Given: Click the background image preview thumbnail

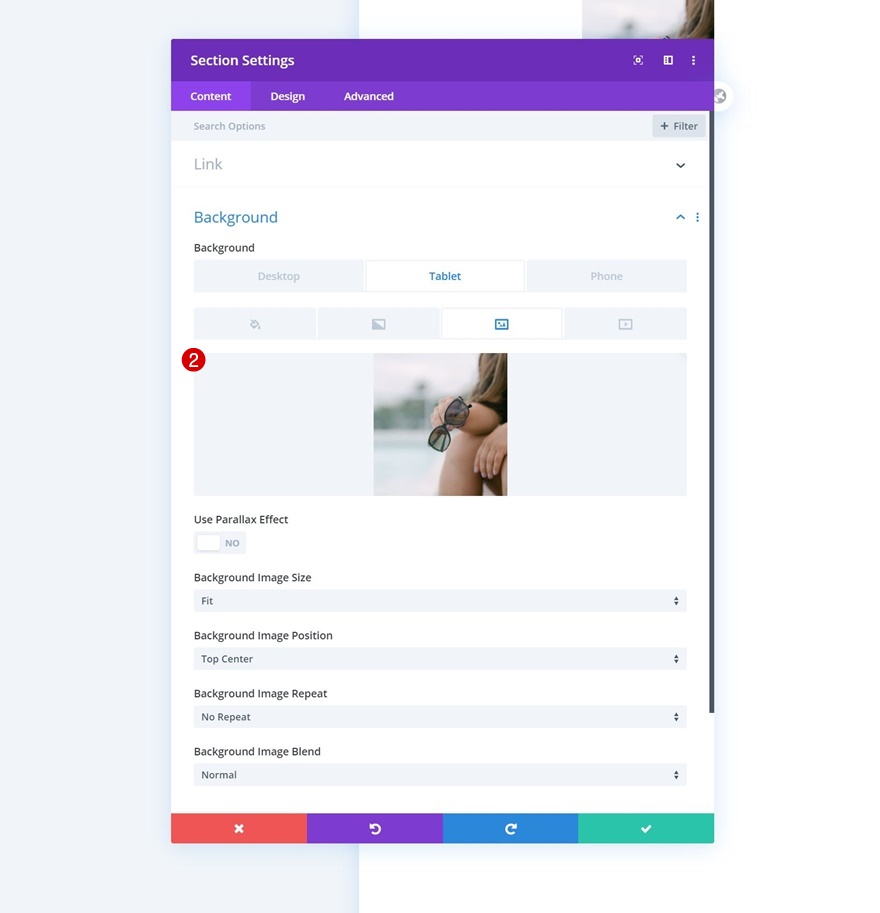Looking at the screenshot, I should (440, 424).
